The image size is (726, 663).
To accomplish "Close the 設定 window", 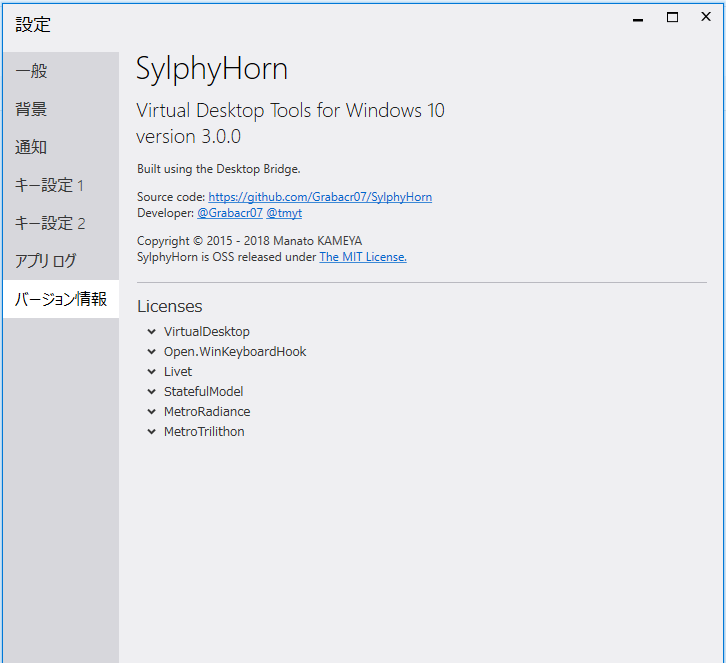I will click(x=706, y=17).
